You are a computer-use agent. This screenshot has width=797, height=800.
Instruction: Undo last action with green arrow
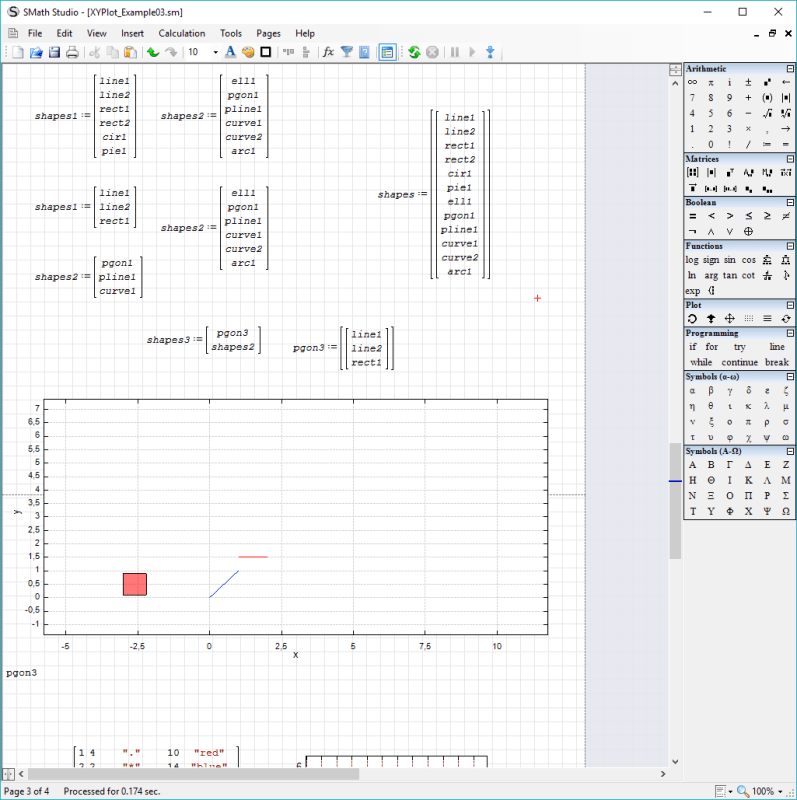(x=153, y=52)
